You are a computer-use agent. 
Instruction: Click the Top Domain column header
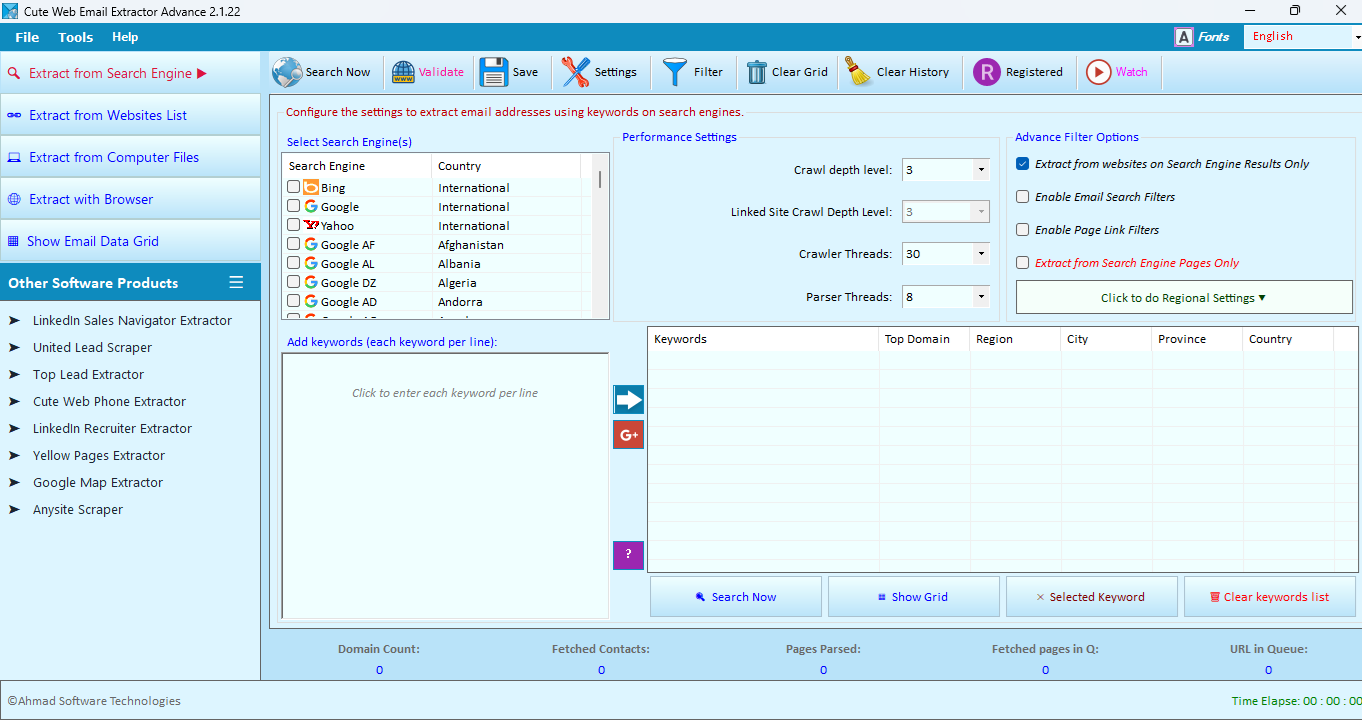pyautogui.click(x=924, y=339)
